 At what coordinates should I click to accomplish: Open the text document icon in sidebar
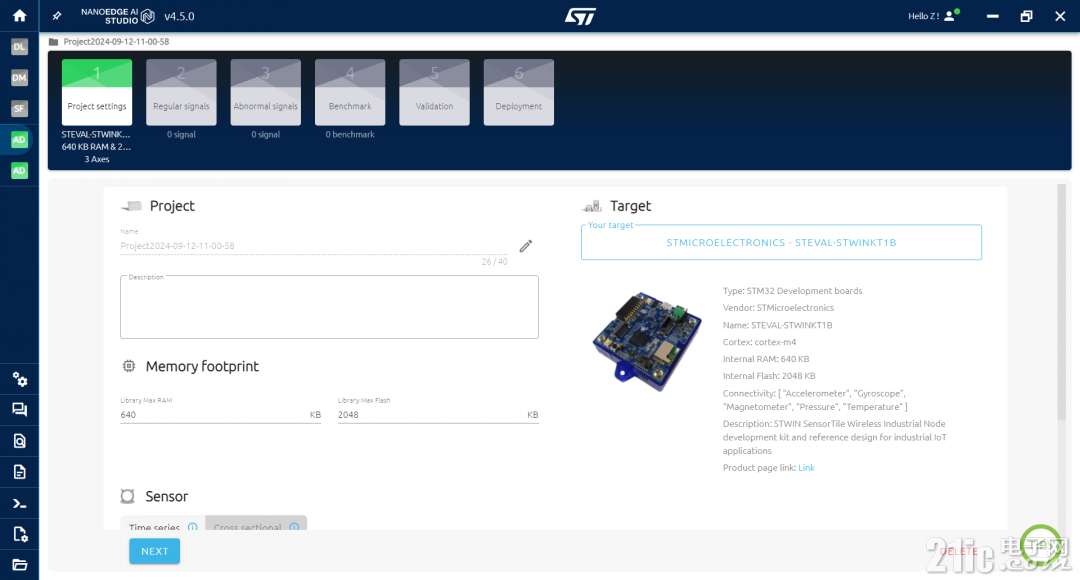click(x=19, y=472)
